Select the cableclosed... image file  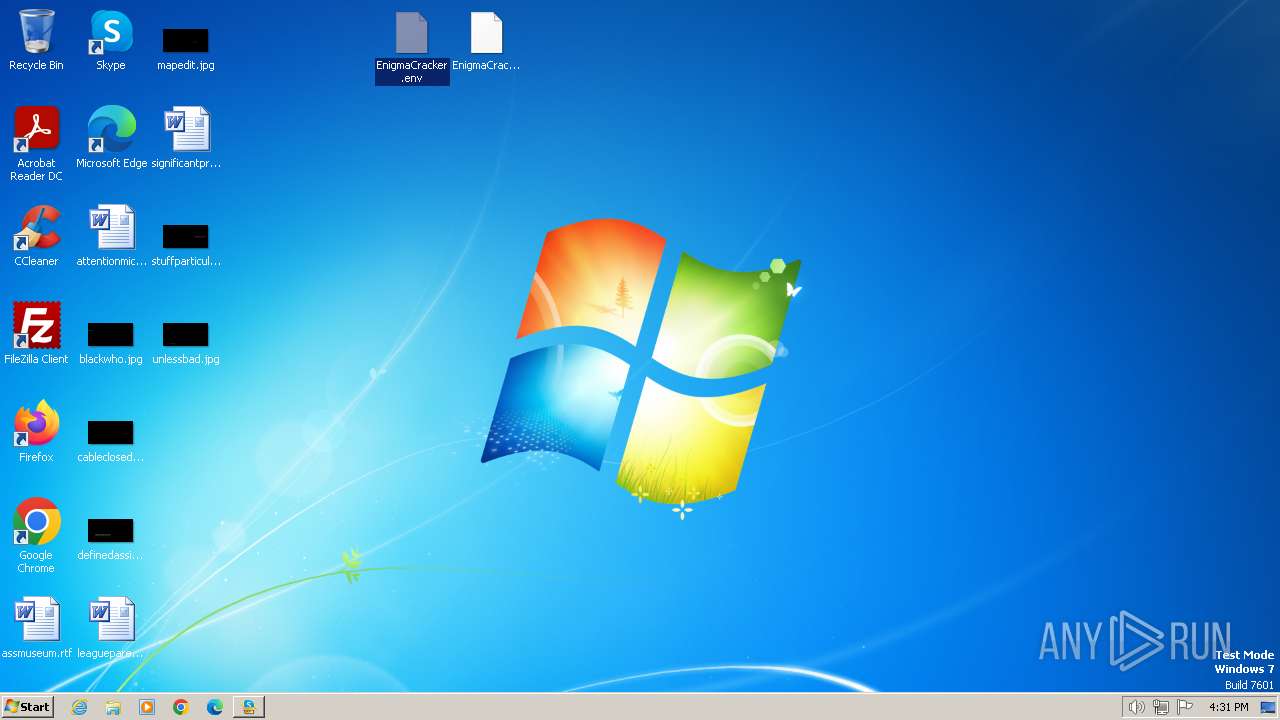tap(110, 439)
